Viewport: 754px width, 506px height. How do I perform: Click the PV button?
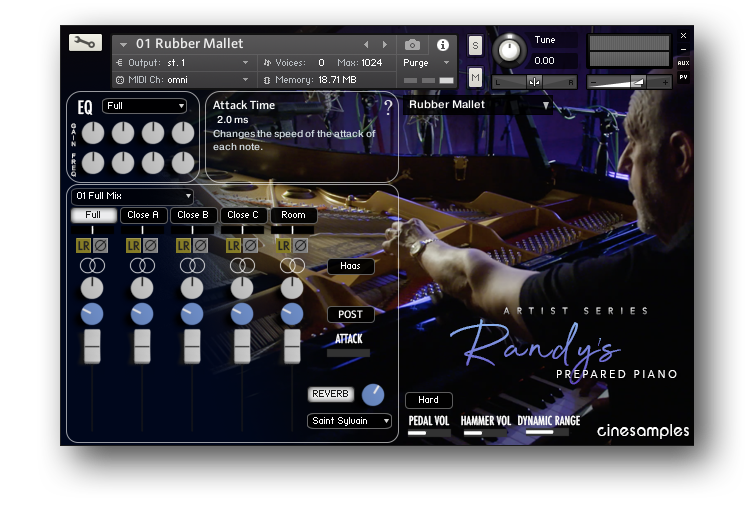pos(683,77)
